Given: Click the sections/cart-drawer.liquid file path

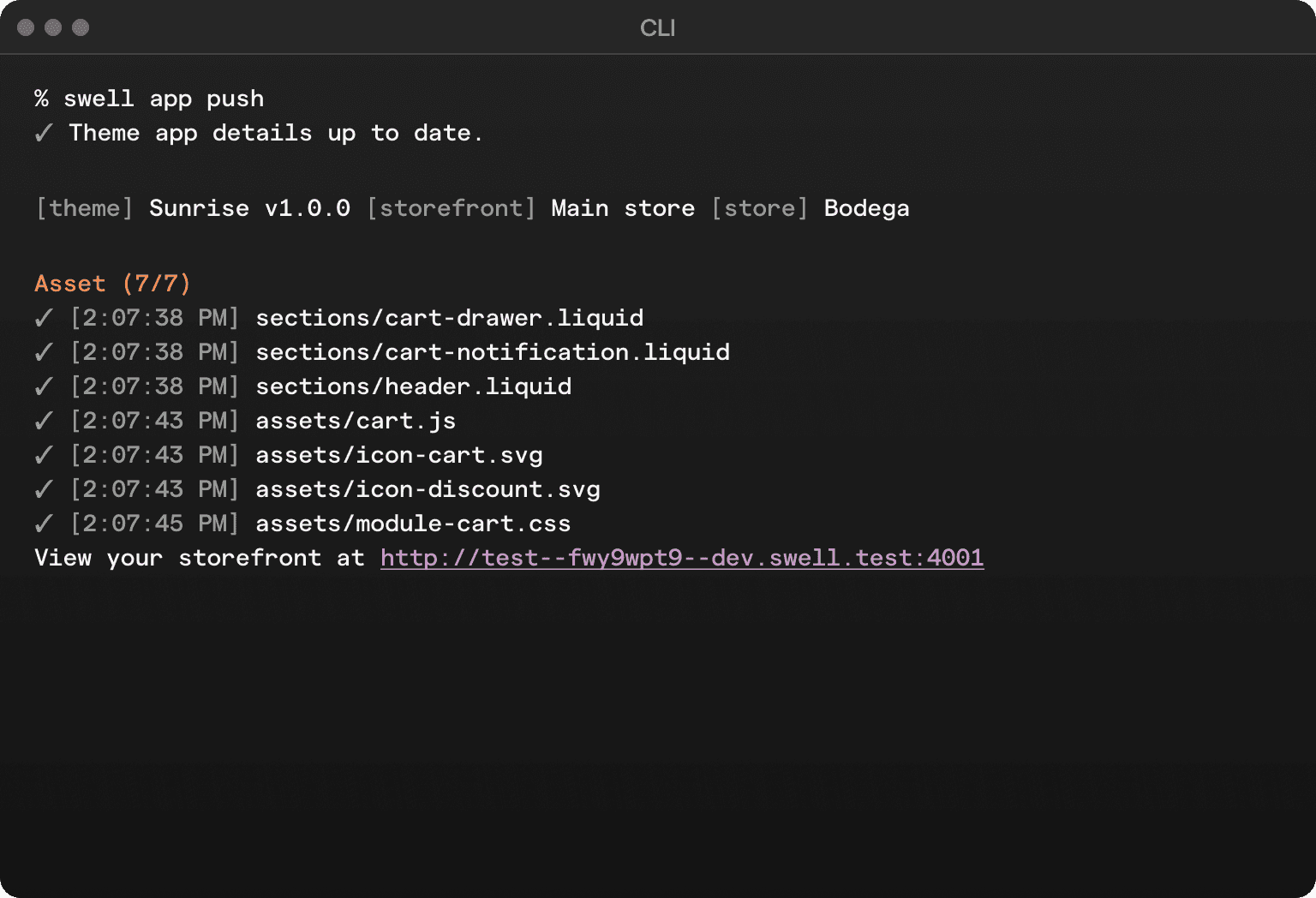Looking at the screenshot, I should pos(449,318).
